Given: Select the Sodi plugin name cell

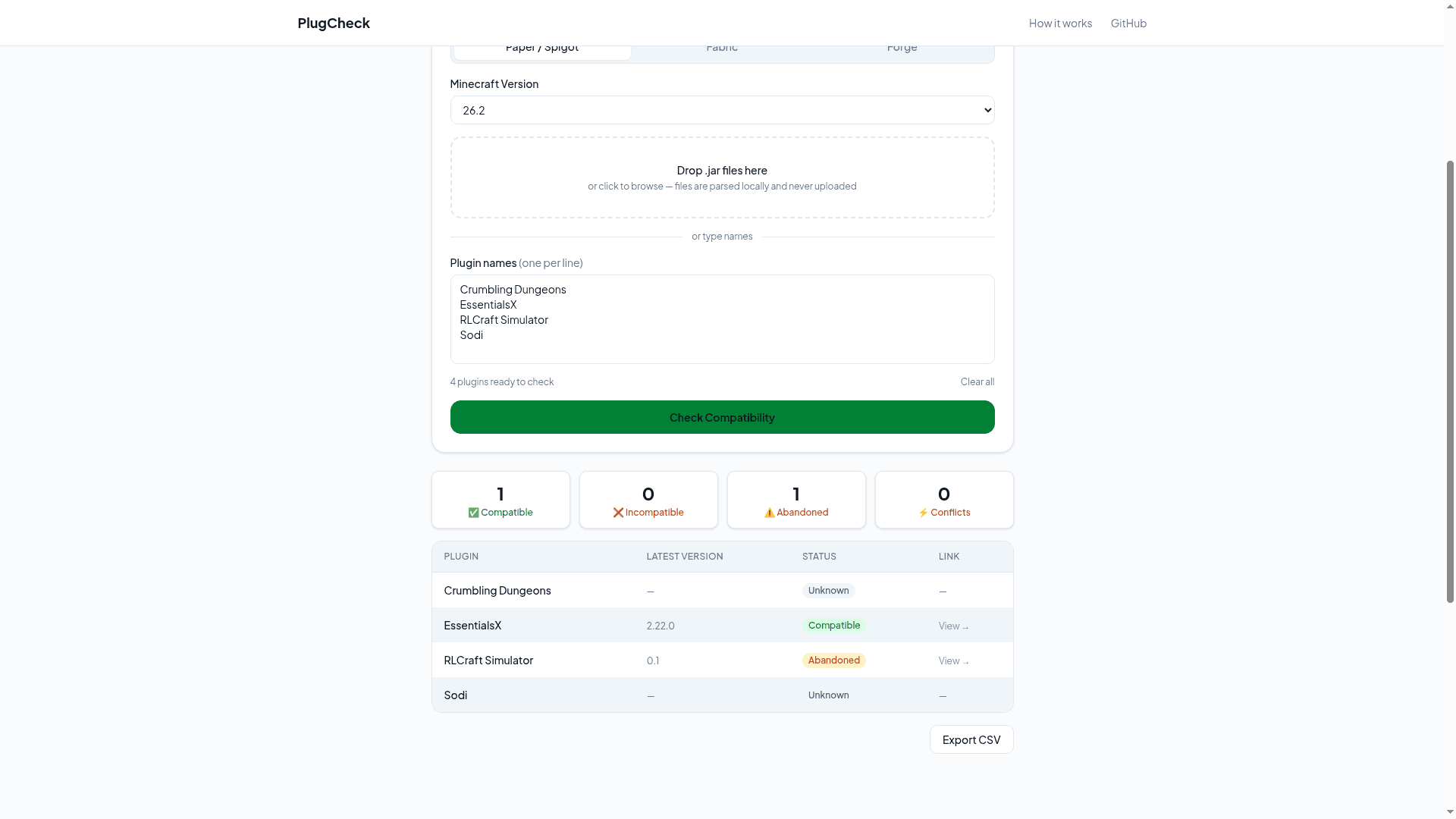Looking at the screenshot, I should click(456, 695).
